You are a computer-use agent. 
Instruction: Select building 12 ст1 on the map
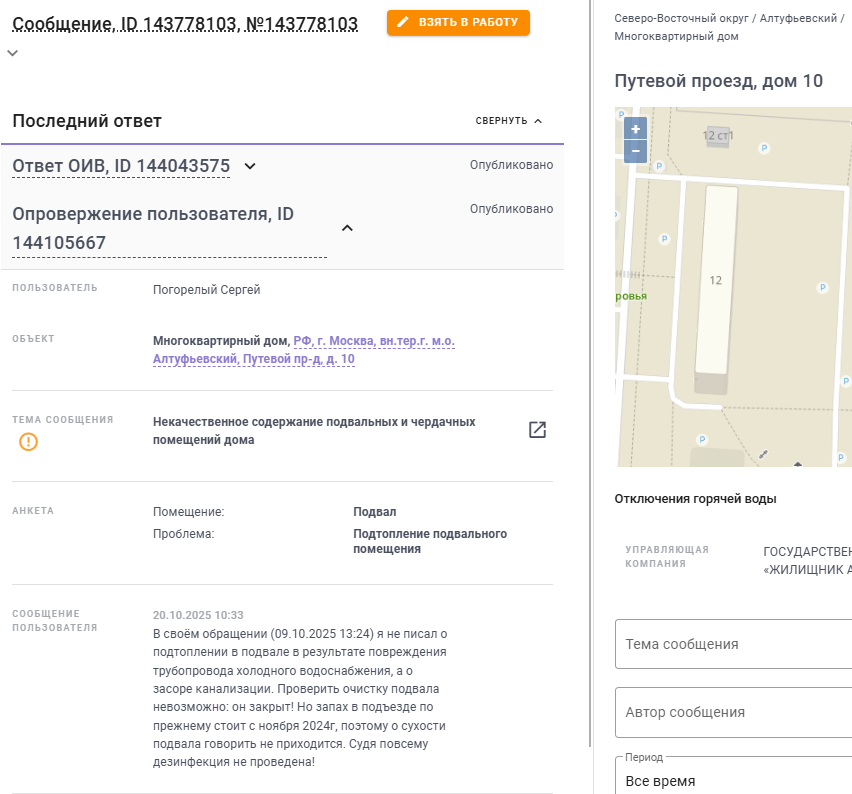718,136
